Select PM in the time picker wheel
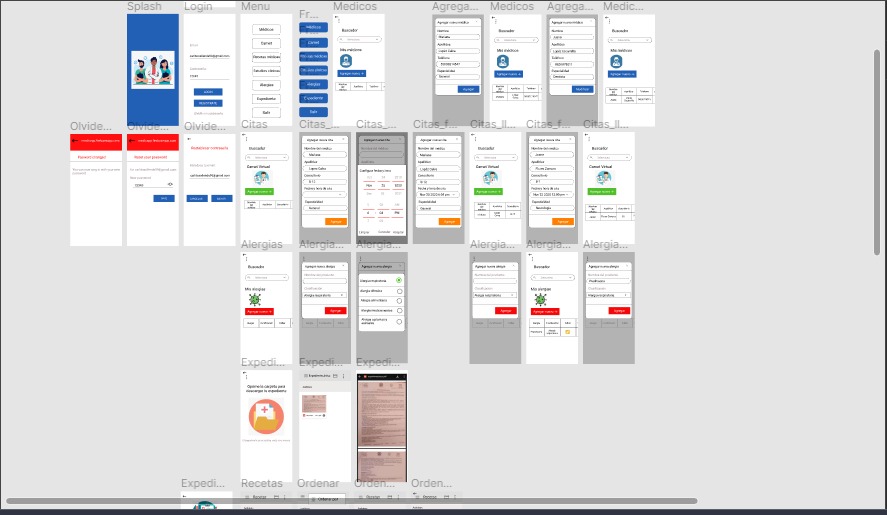Viewport: 887px width, 515px height. (397, 213)
